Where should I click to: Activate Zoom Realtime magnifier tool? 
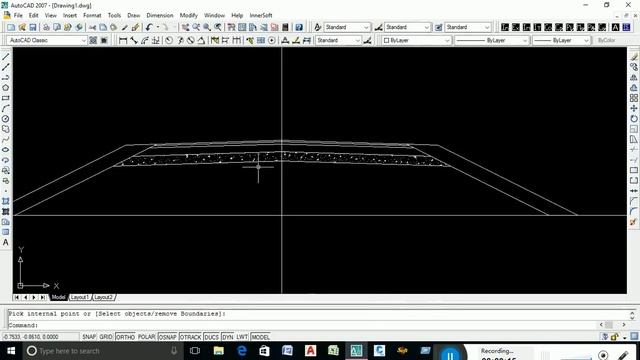point(196,27)
